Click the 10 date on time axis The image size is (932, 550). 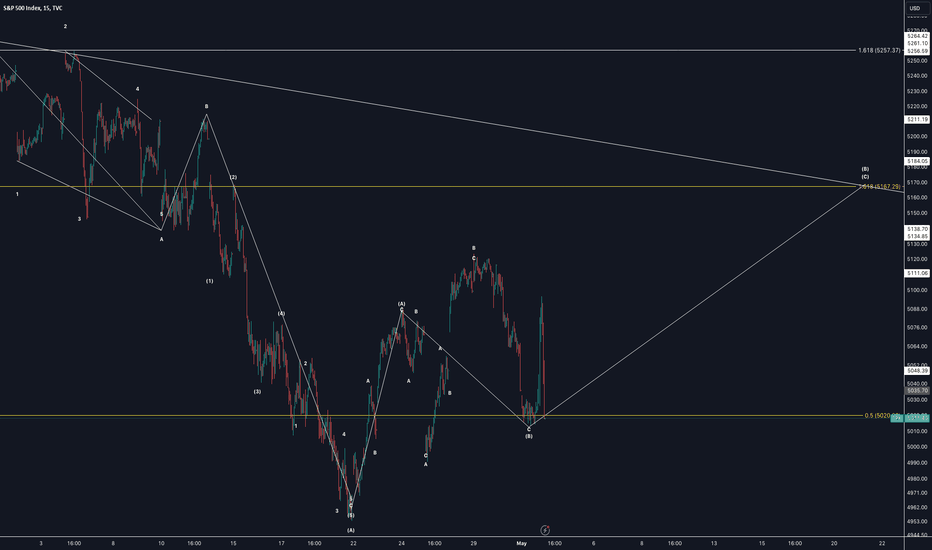click(161, 543)
